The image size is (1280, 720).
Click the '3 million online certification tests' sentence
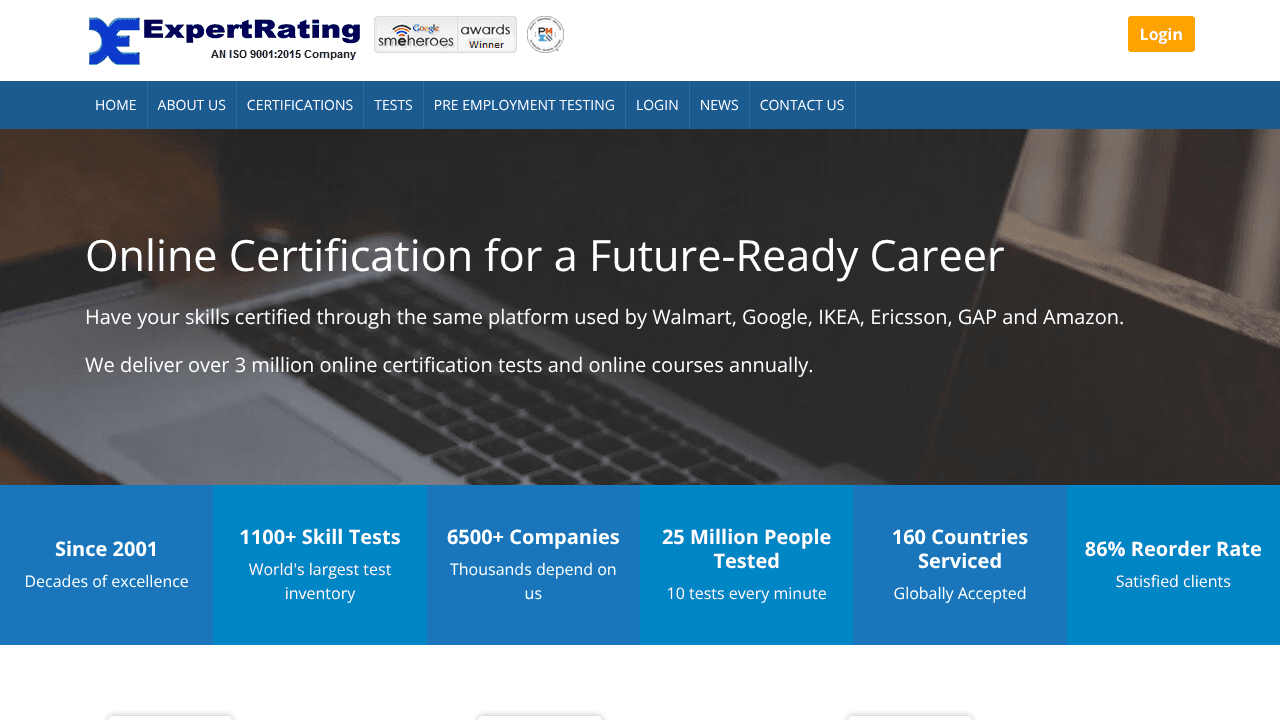[449, 365]
